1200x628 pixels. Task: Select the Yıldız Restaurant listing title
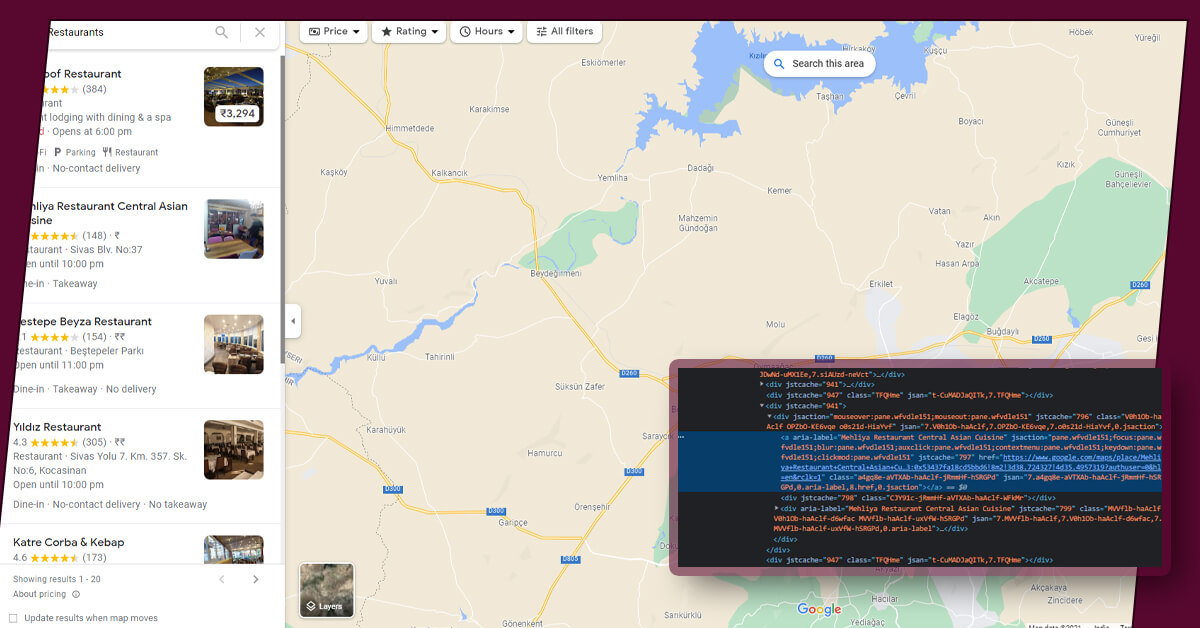(57, 427)
